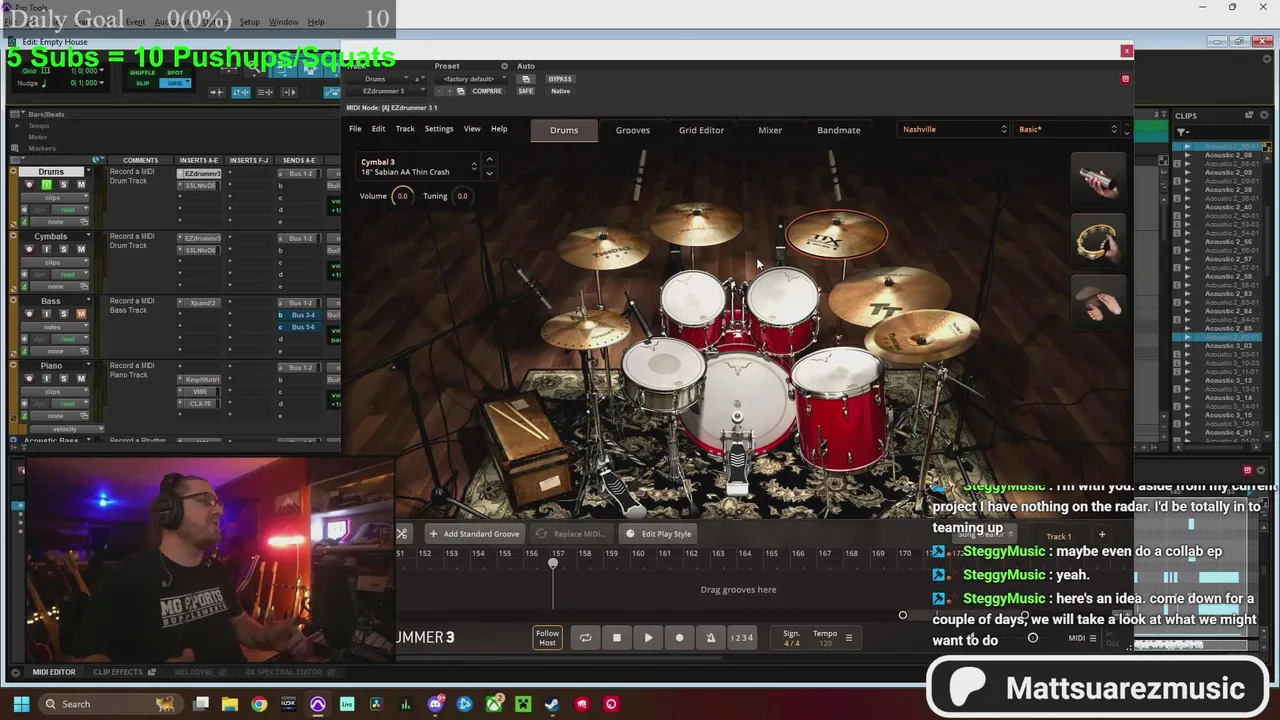Screen dimensions: 1280x720
Task: Click the tambourine percussion thumbnail
Action: [x=1098, y=242]
